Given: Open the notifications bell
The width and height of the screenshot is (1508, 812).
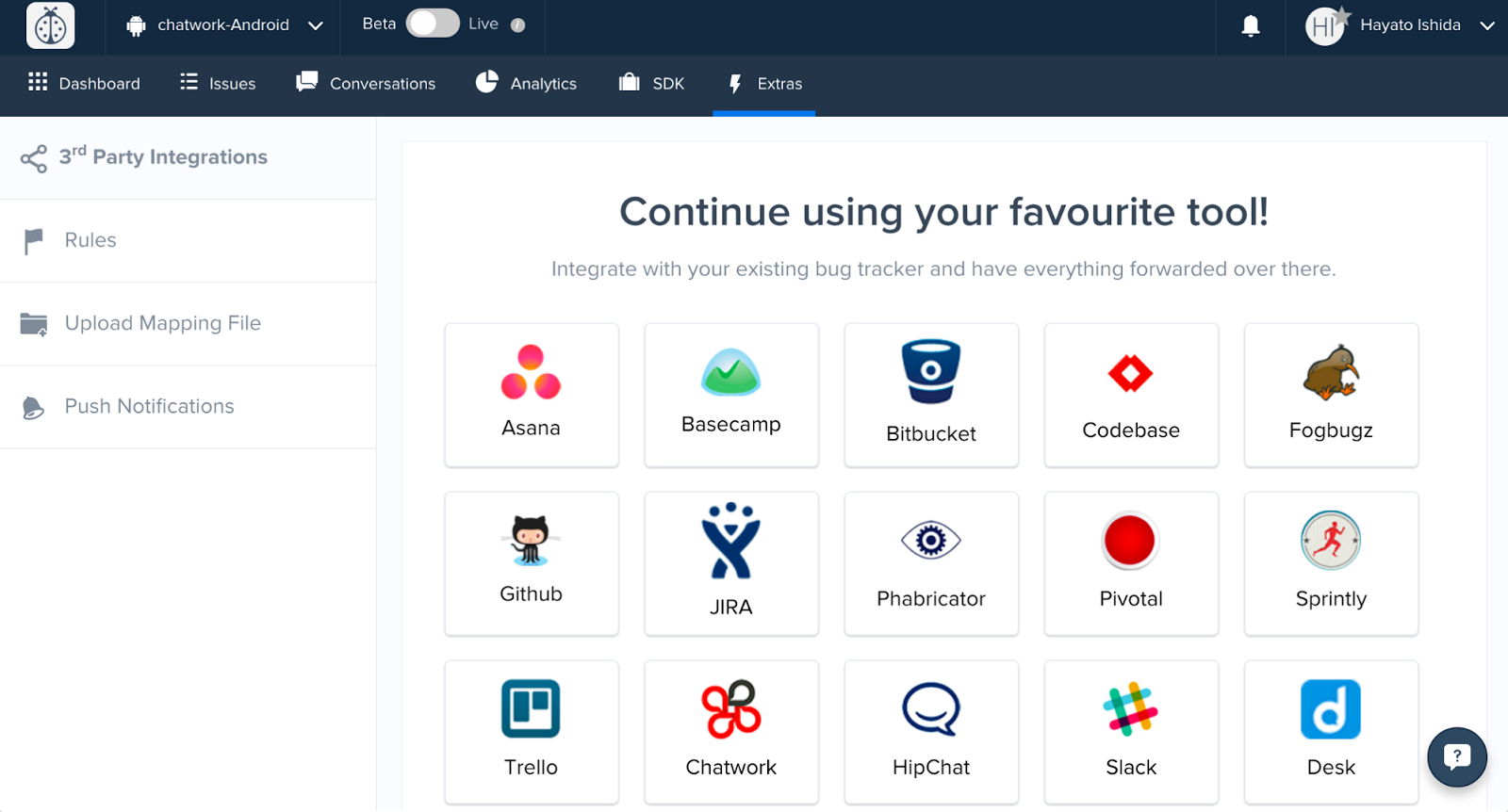Looking at the screenshot, I should click(1251, 25).
